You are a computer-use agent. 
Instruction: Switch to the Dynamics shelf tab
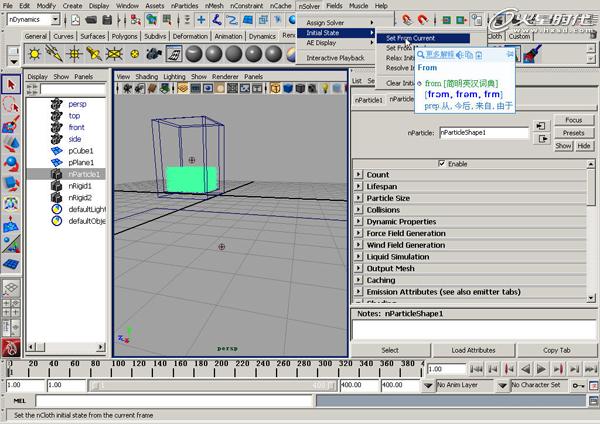coord(262,36)
